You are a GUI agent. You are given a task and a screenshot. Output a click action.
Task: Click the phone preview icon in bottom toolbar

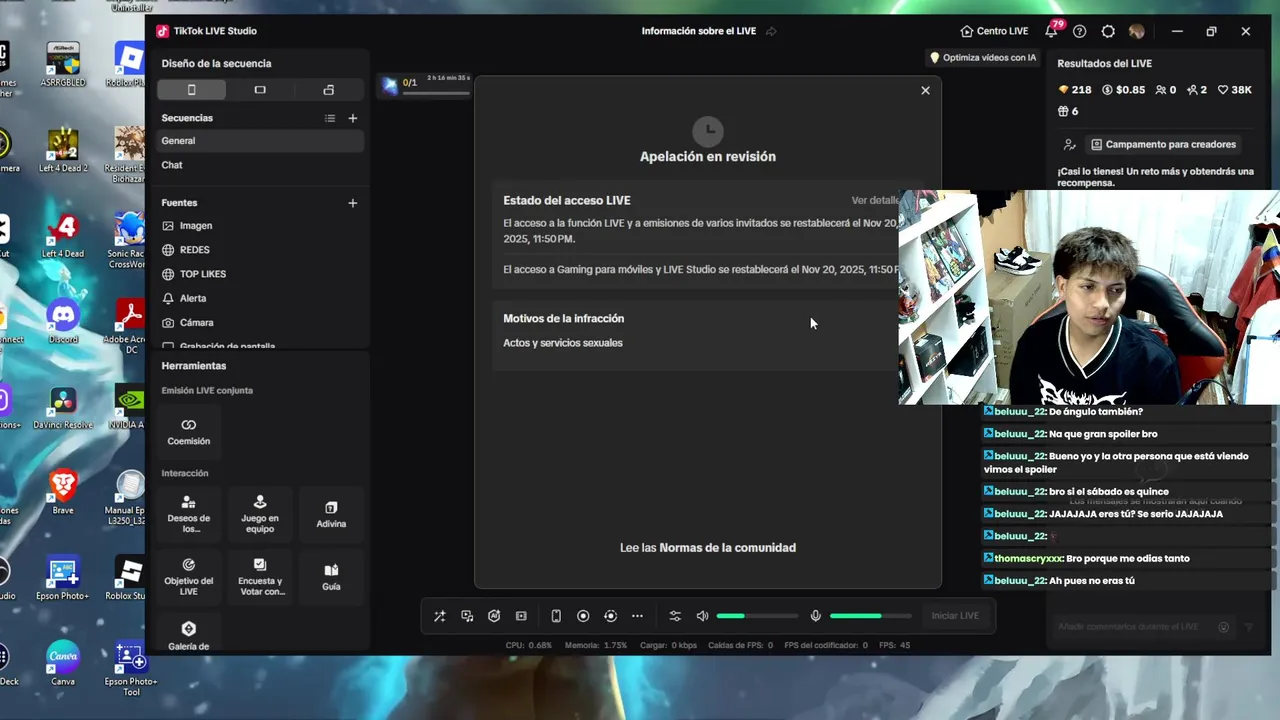coord(556,616)
